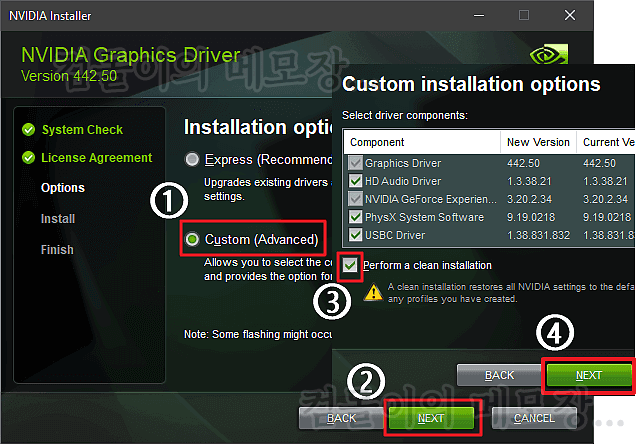Select the Express (Recommended) radio option
This screenshot has height=446, width=636.
(x=192, y=159)
